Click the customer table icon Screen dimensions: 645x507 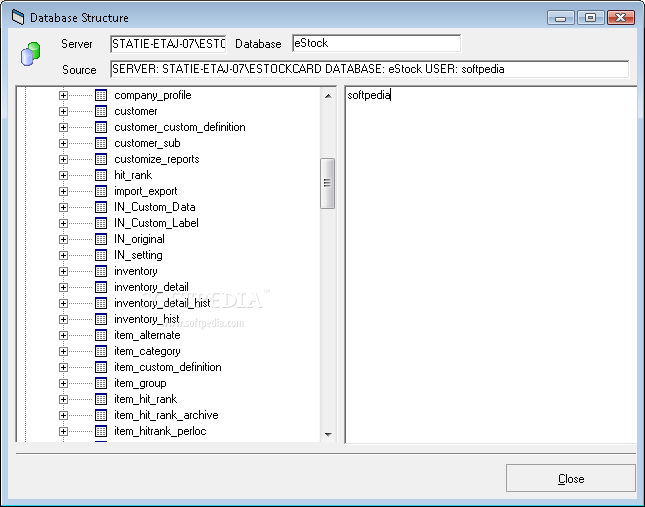101,111
